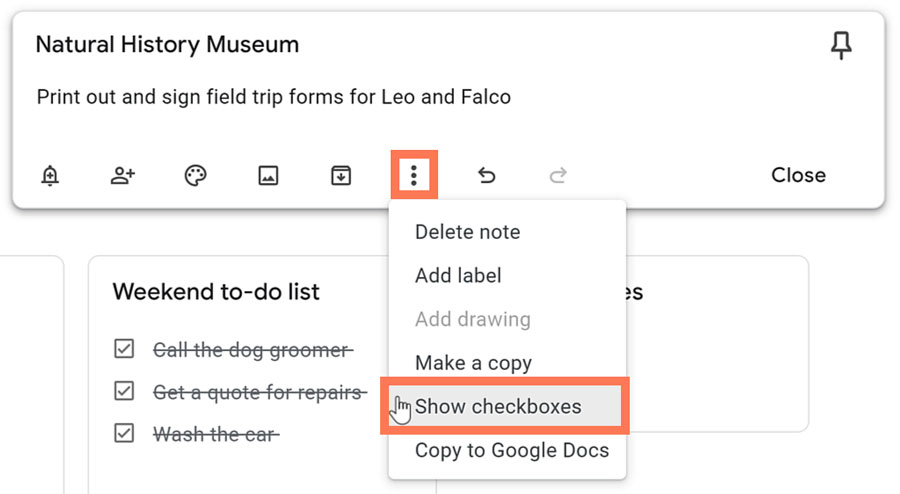Uncheck 'Wash the car' checkbox

124,434
